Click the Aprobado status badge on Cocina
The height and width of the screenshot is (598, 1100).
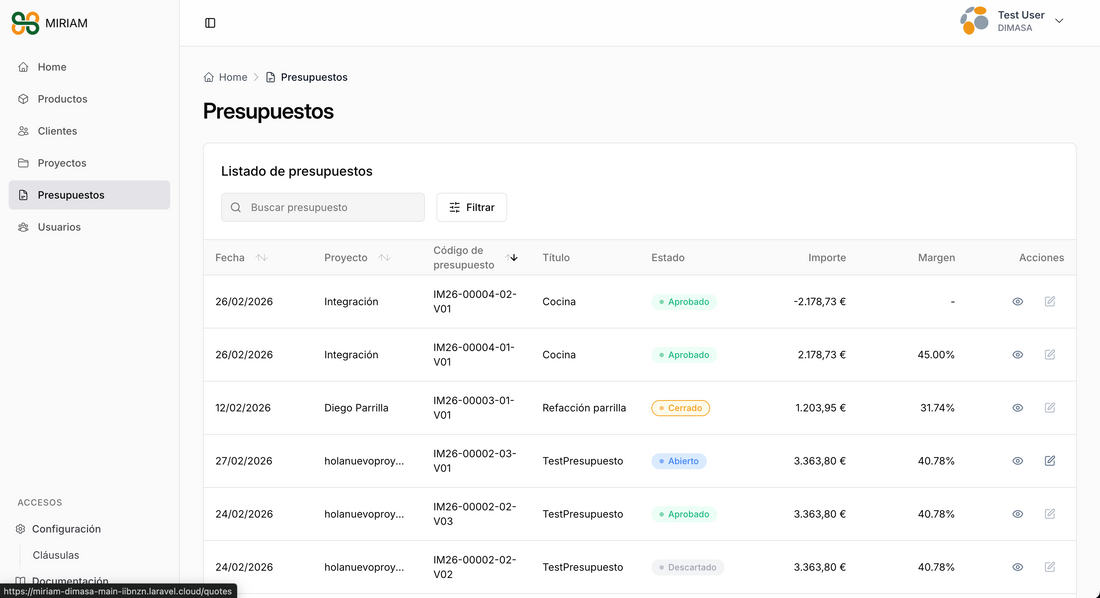coord(684,301)
